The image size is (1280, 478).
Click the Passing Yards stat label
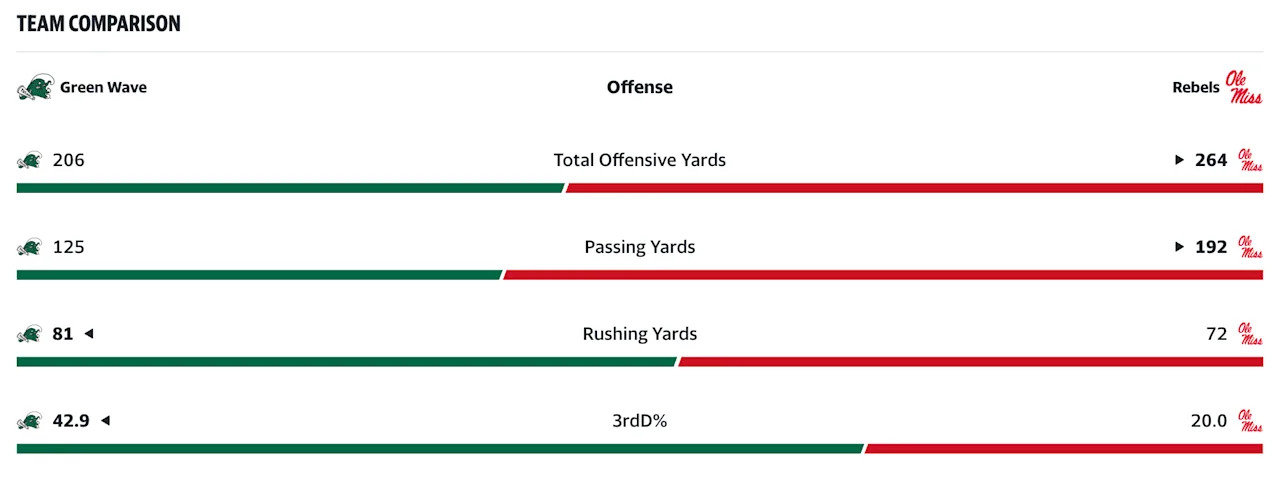pyautogui.click(x=640, y=247)
